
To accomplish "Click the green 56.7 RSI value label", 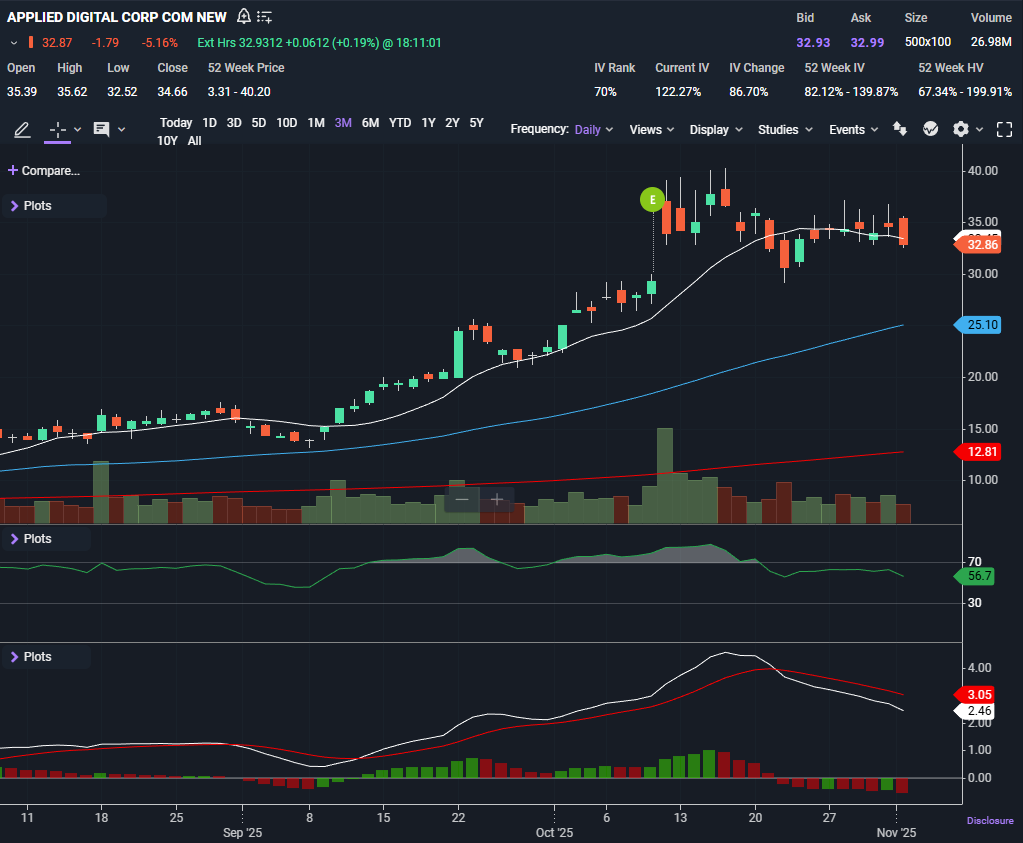I will coord(974,576).
